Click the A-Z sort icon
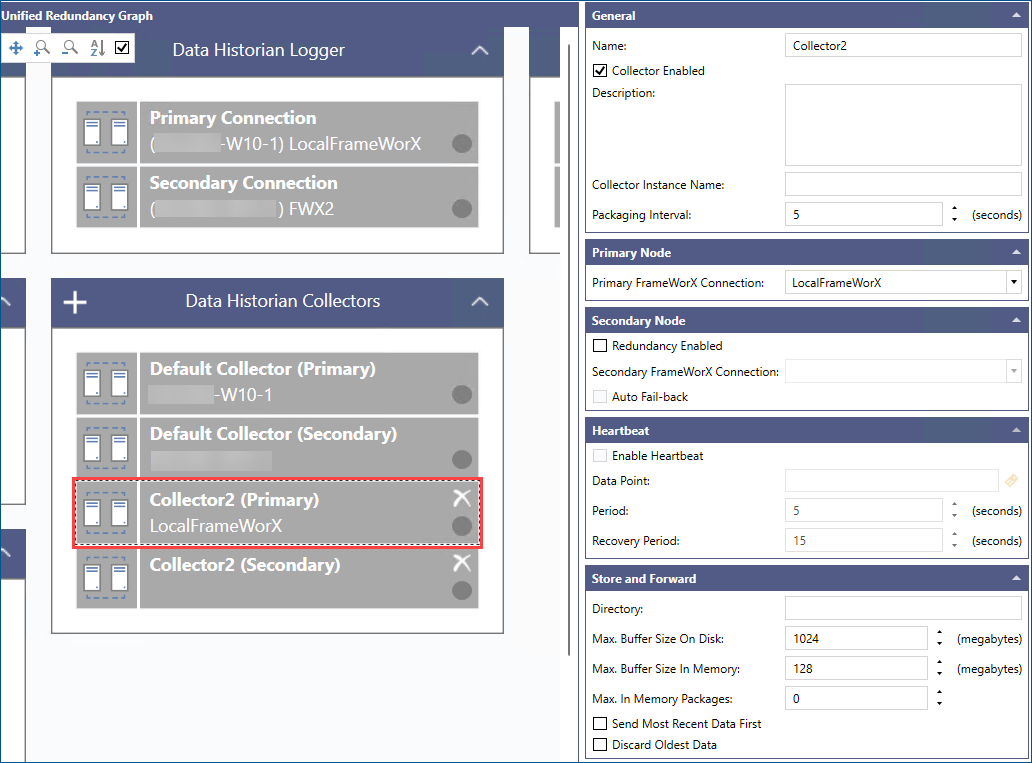The image size is (1032, 763). point(97,48)
